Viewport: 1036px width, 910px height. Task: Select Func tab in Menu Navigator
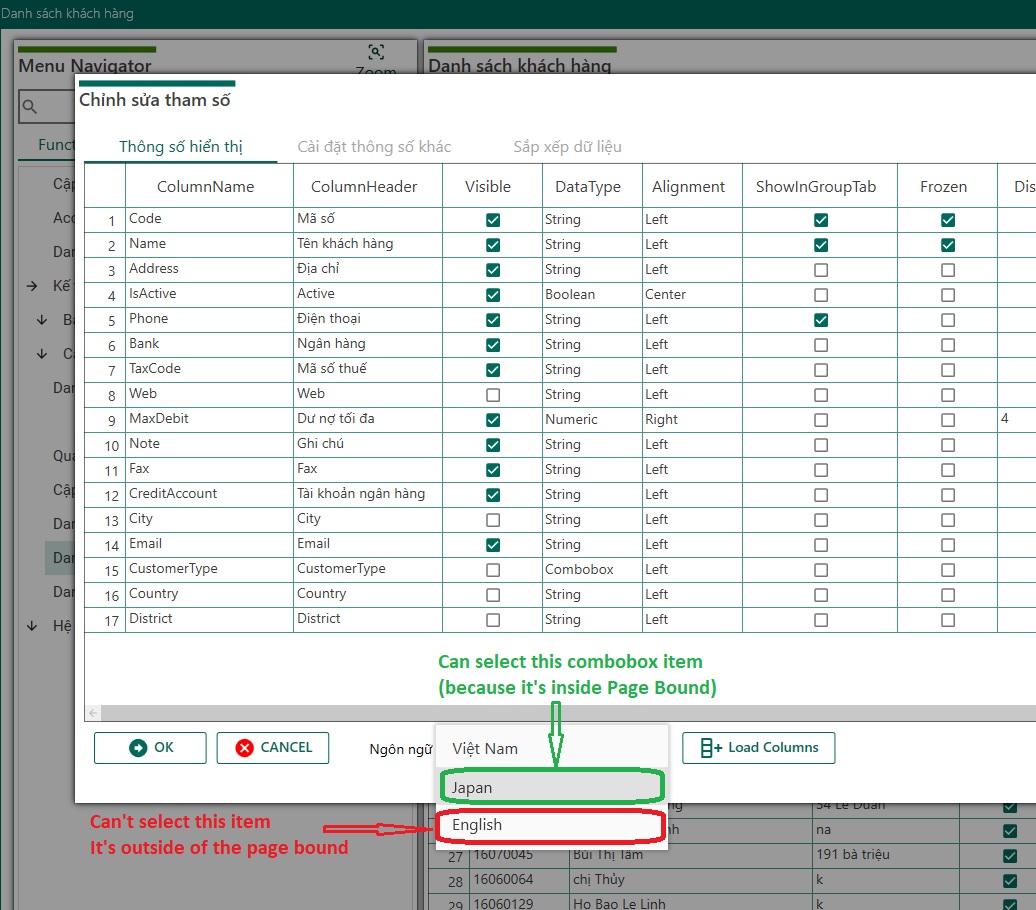(56, 145)
